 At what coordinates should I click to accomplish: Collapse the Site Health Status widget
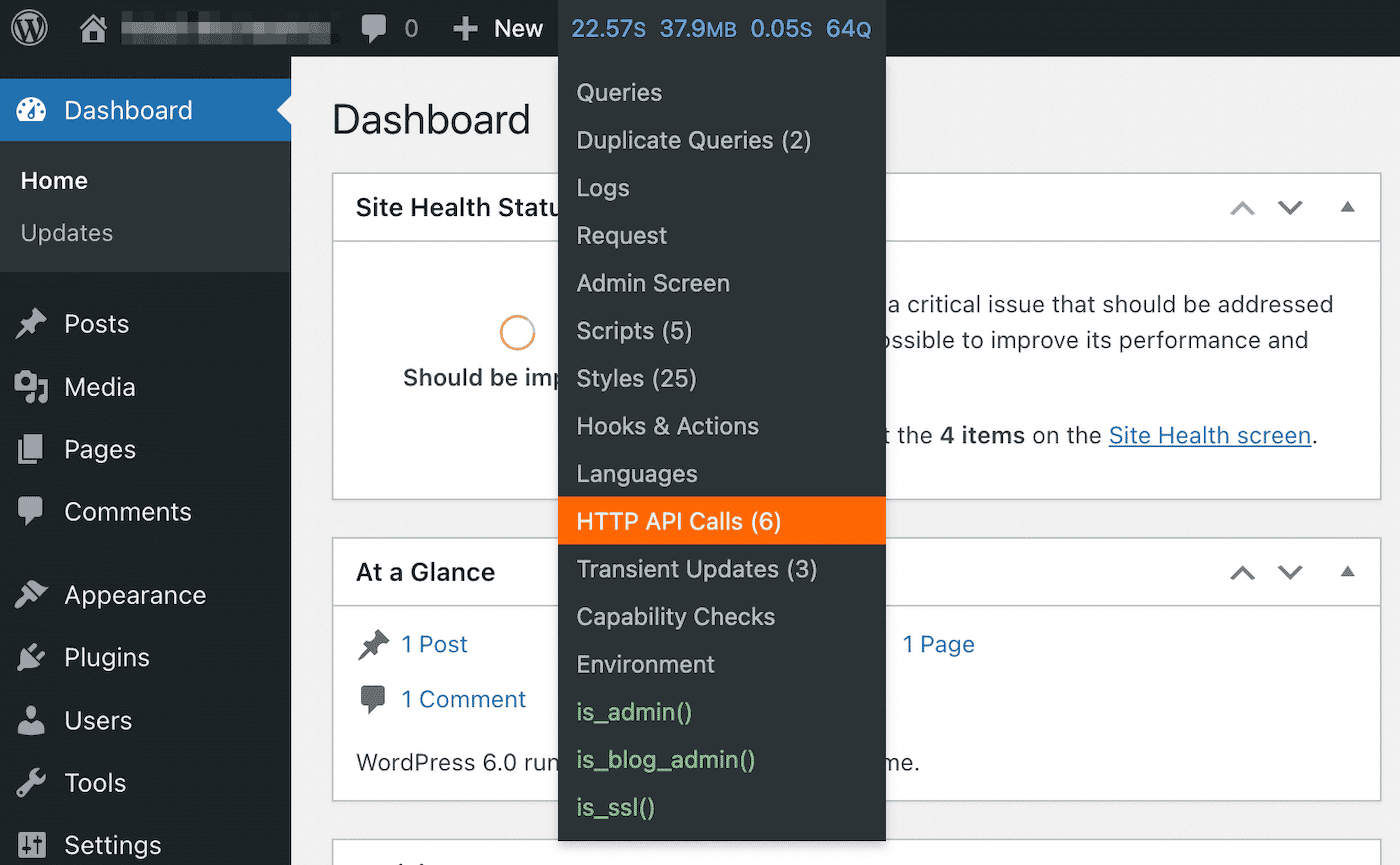point(1347,208)
